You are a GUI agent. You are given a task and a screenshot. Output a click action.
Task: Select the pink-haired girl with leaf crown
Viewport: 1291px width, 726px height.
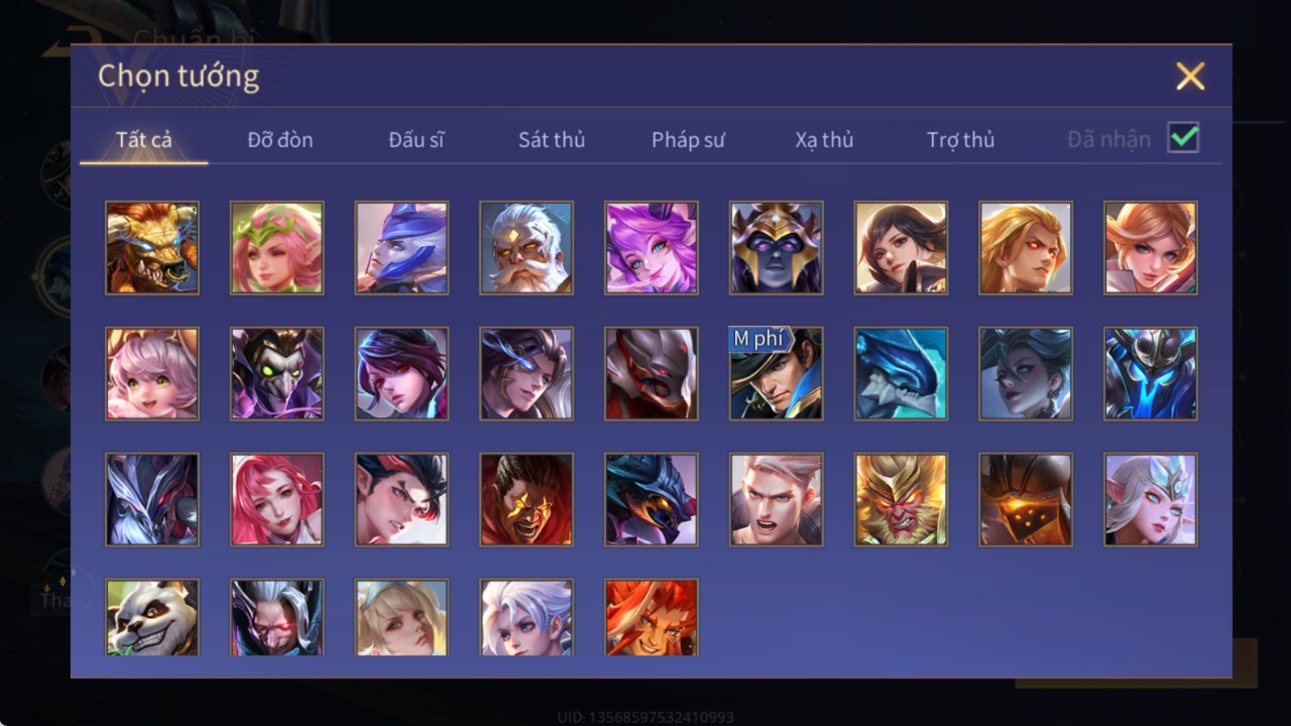point(277,248)
